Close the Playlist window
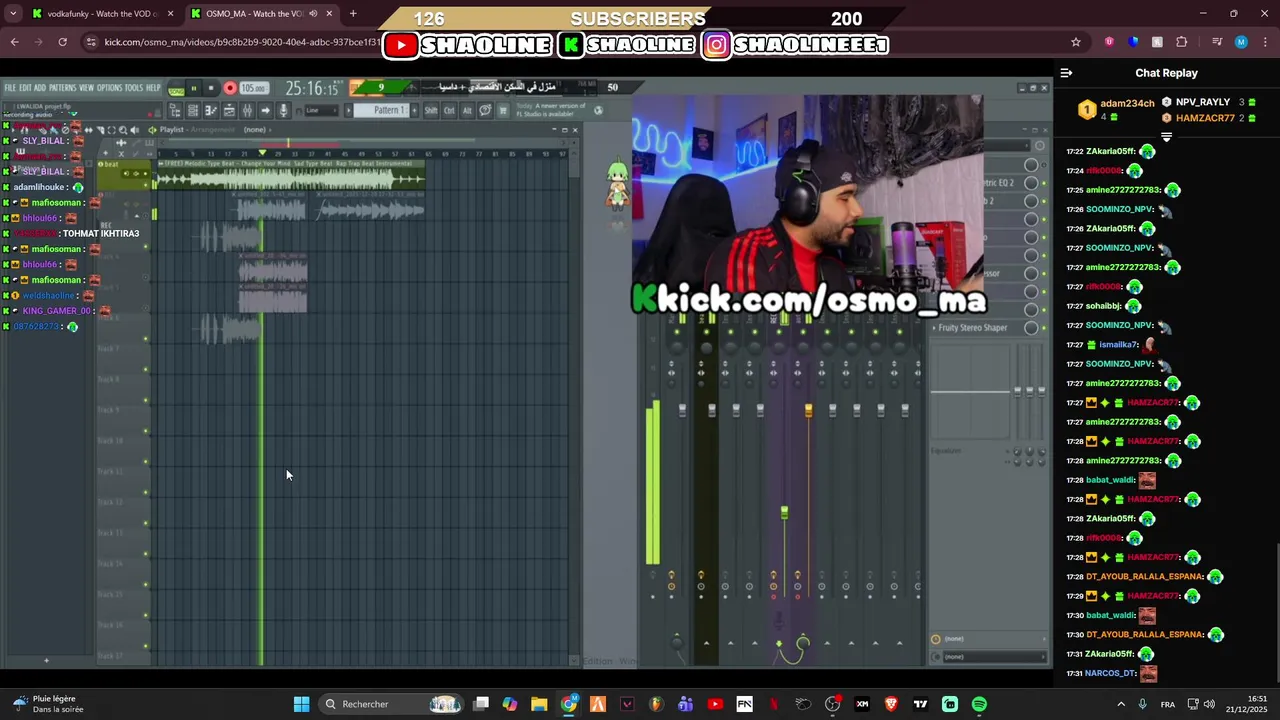 [574, 130]
